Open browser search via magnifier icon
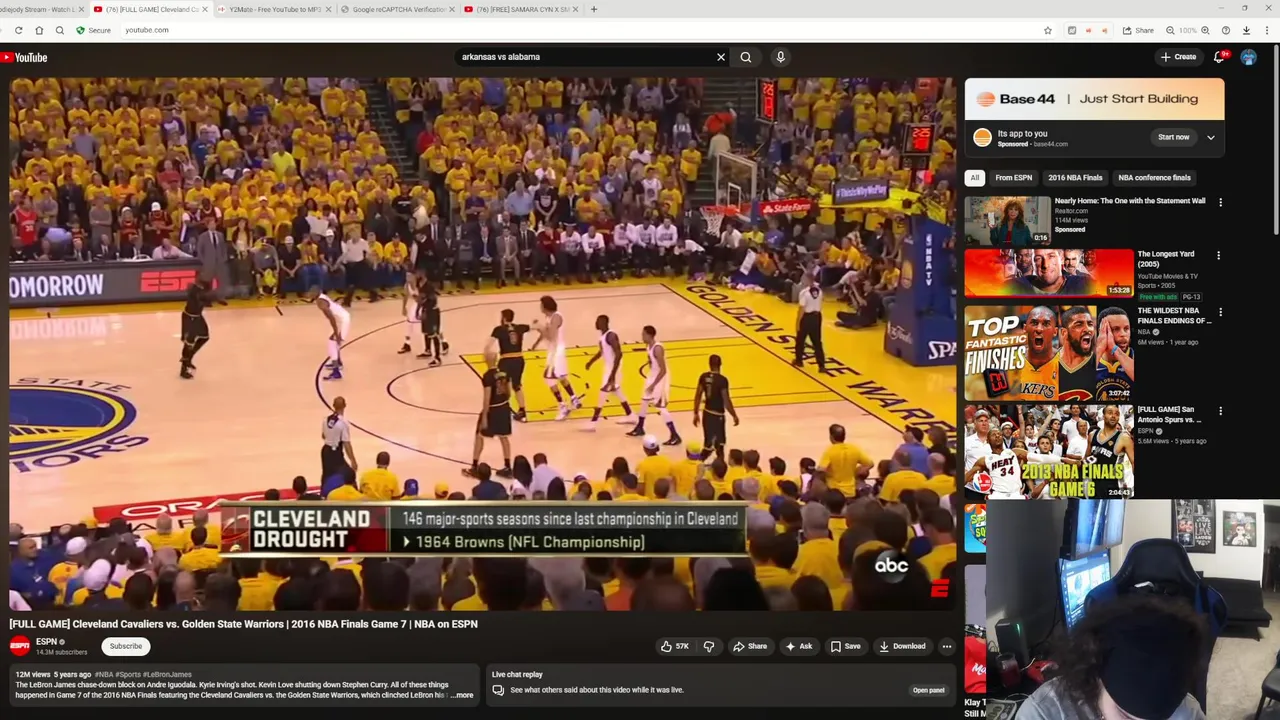 point(60,30)
